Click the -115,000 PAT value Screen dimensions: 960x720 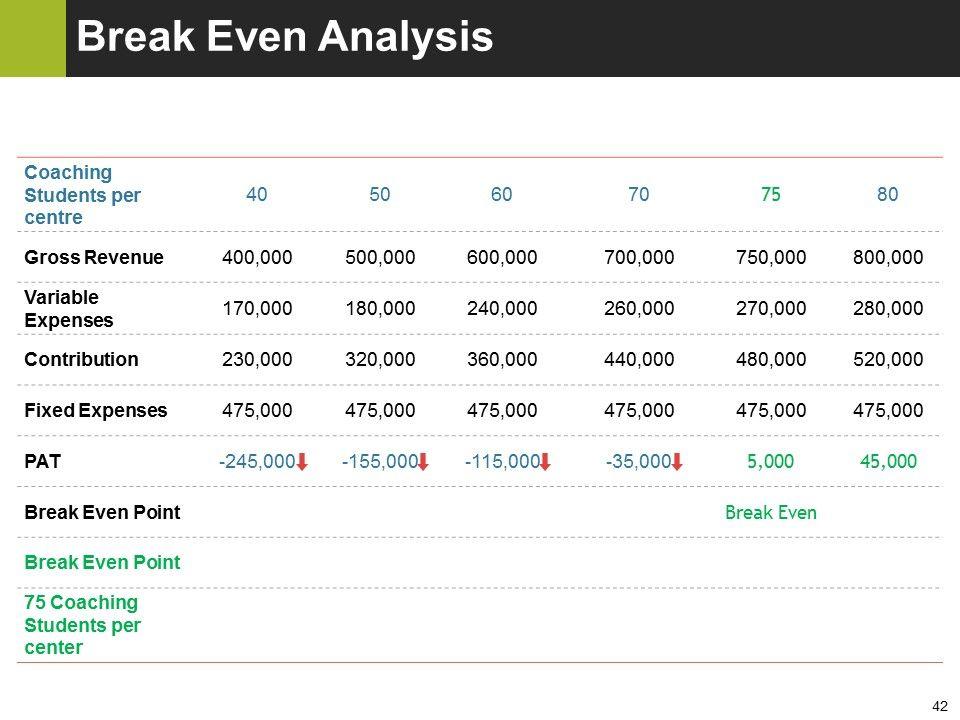503,462
